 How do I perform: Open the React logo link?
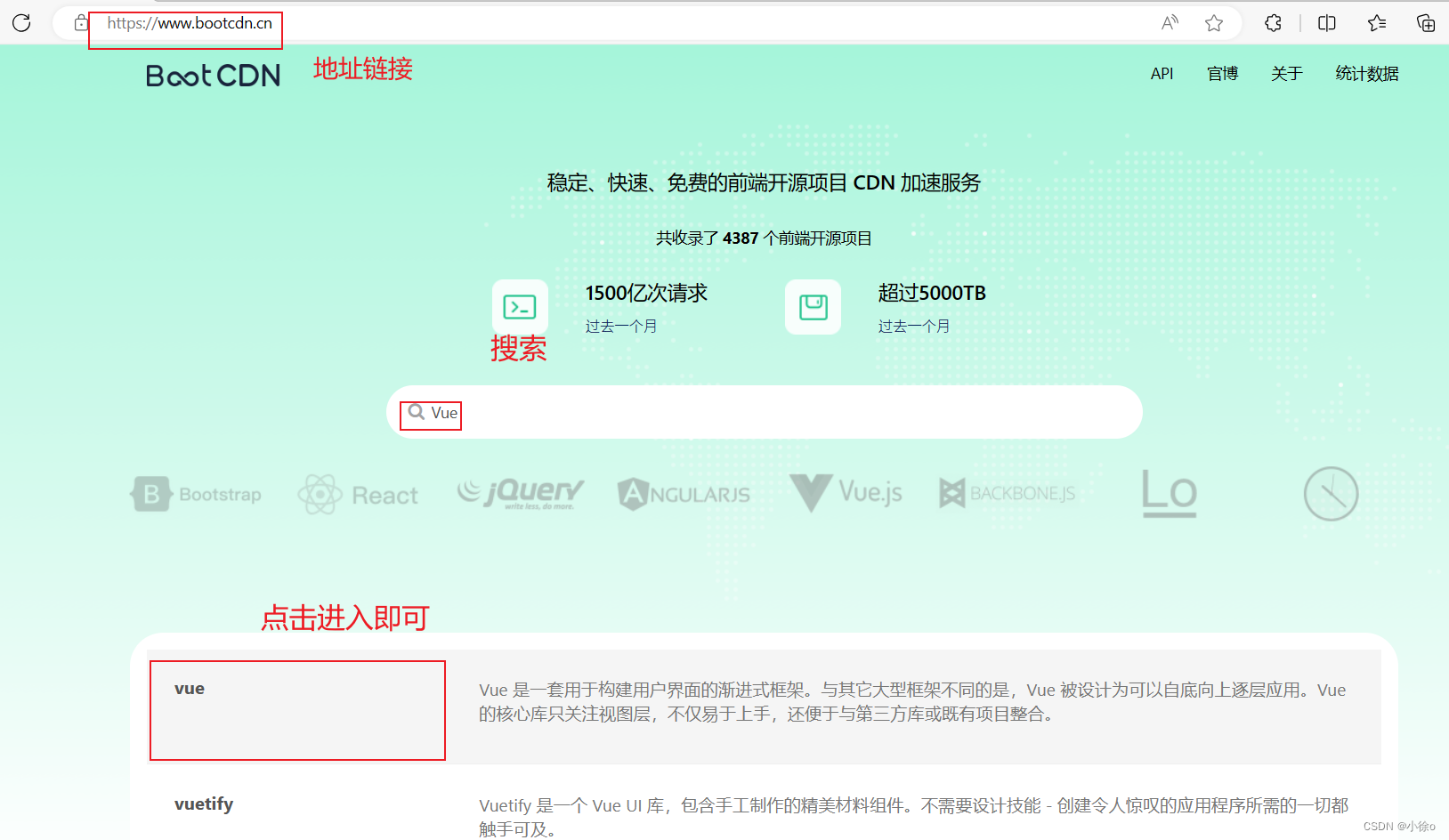point(358,494)
